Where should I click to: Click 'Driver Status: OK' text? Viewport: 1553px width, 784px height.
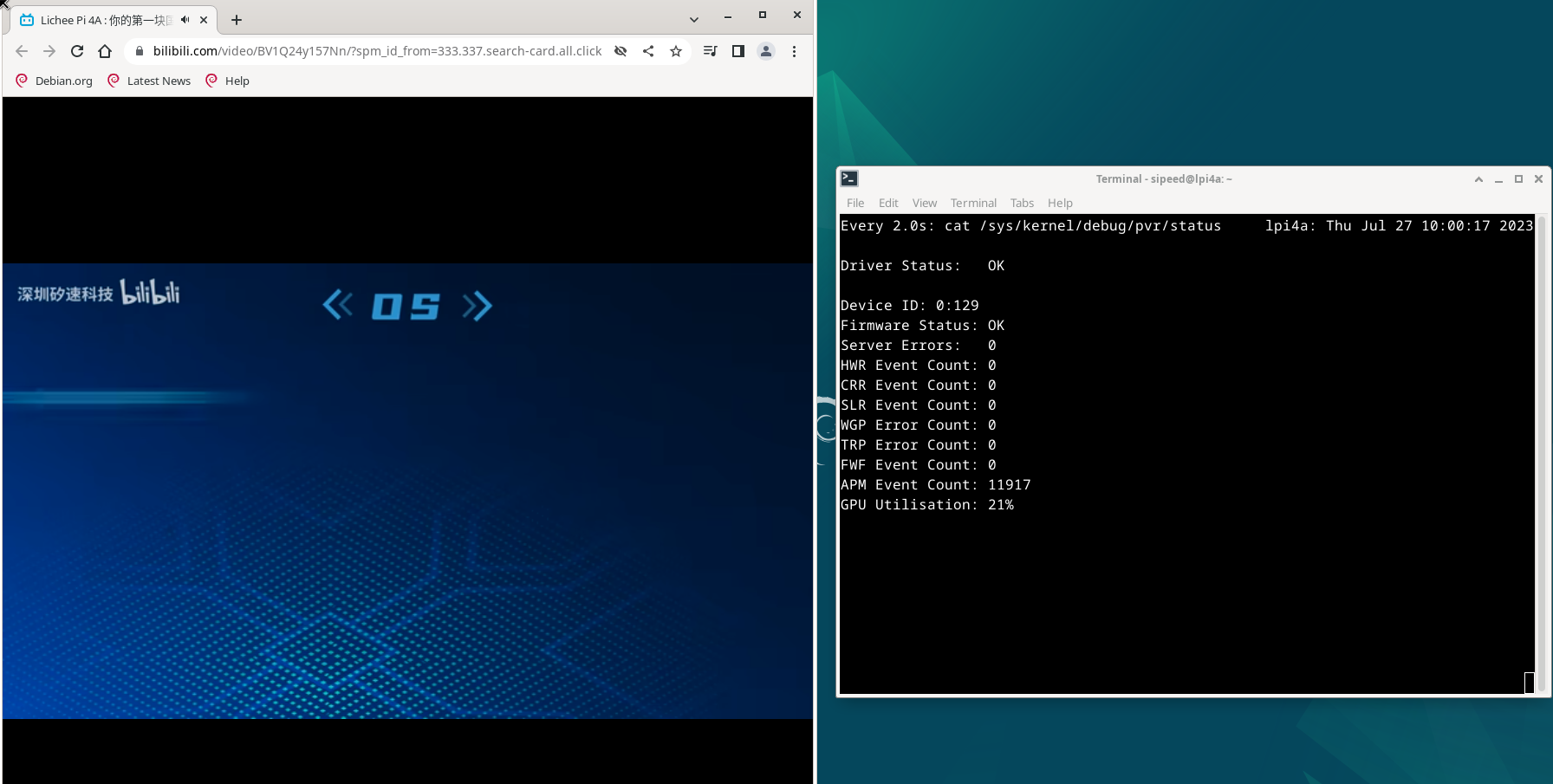pyautogui.click(x=922, y=266)
